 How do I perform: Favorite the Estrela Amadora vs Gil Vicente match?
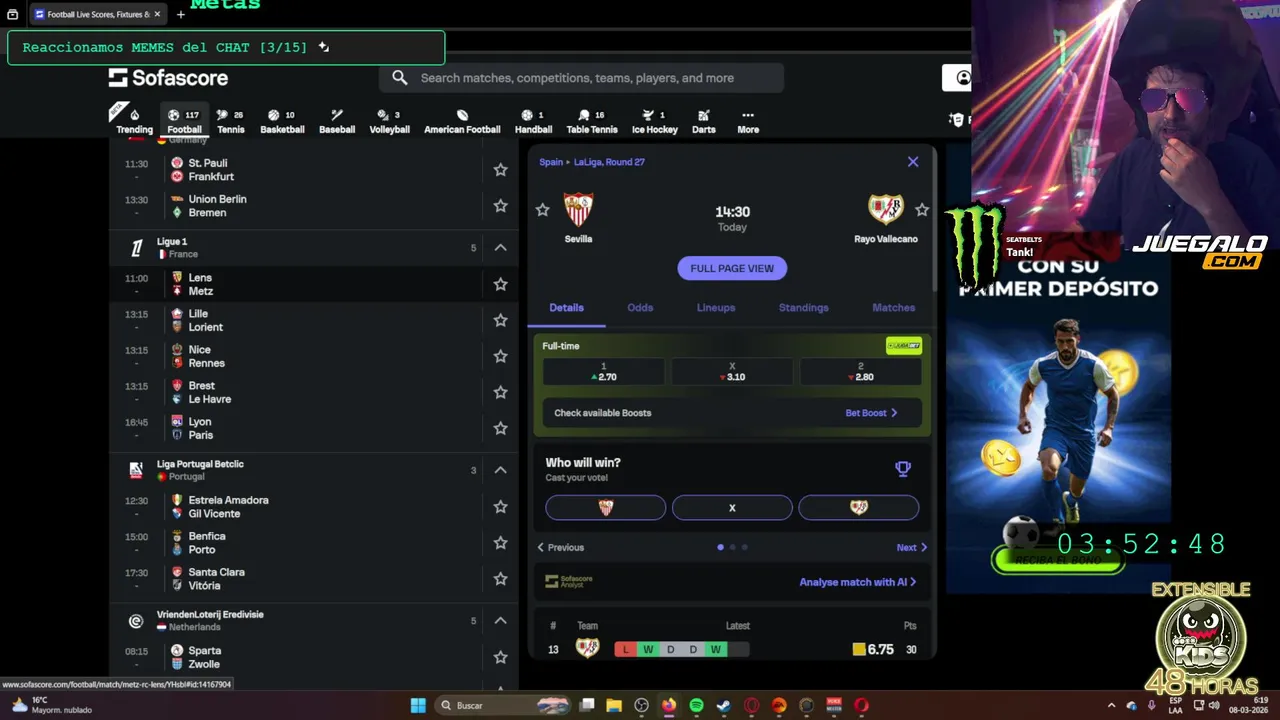[x=500, y=507]
